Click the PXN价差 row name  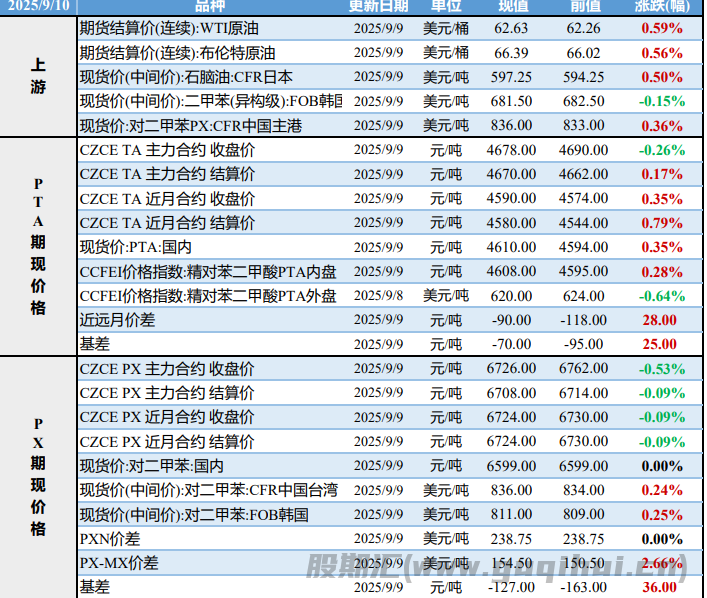tap(110, 538)
